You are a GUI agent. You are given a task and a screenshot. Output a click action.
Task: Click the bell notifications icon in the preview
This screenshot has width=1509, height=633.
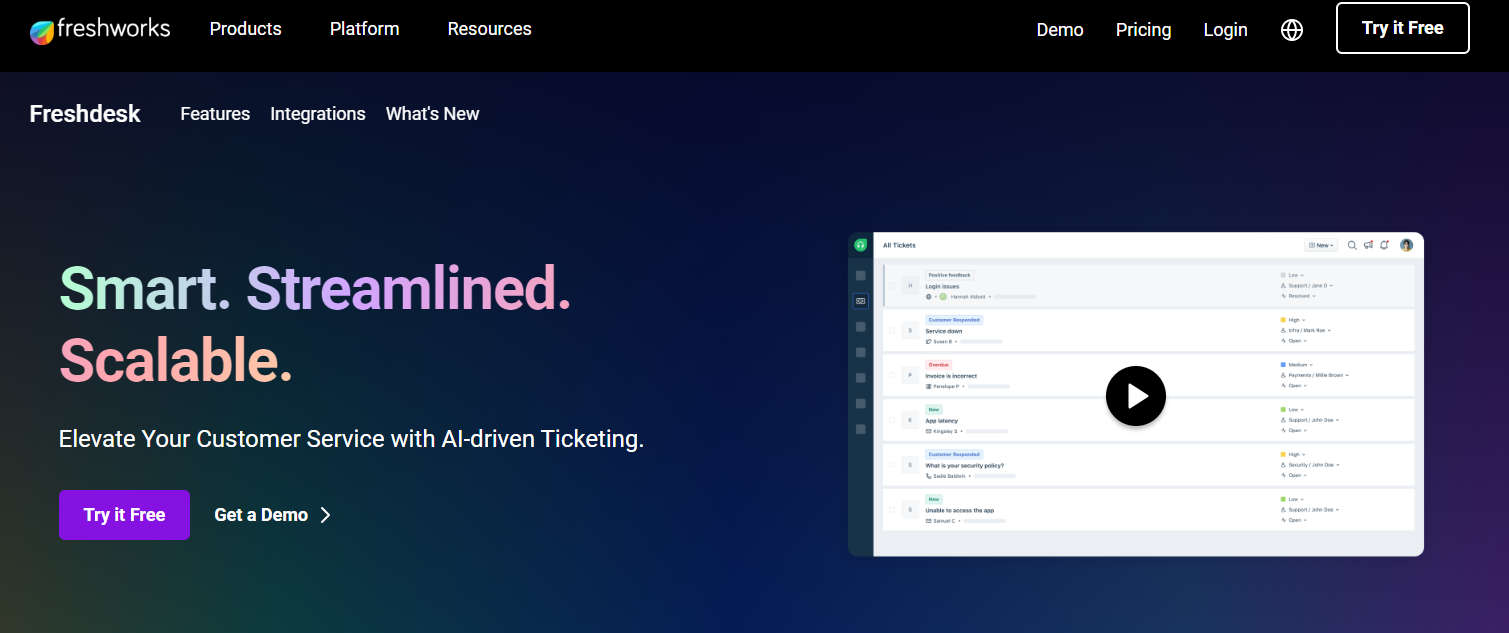(1384, 245)
